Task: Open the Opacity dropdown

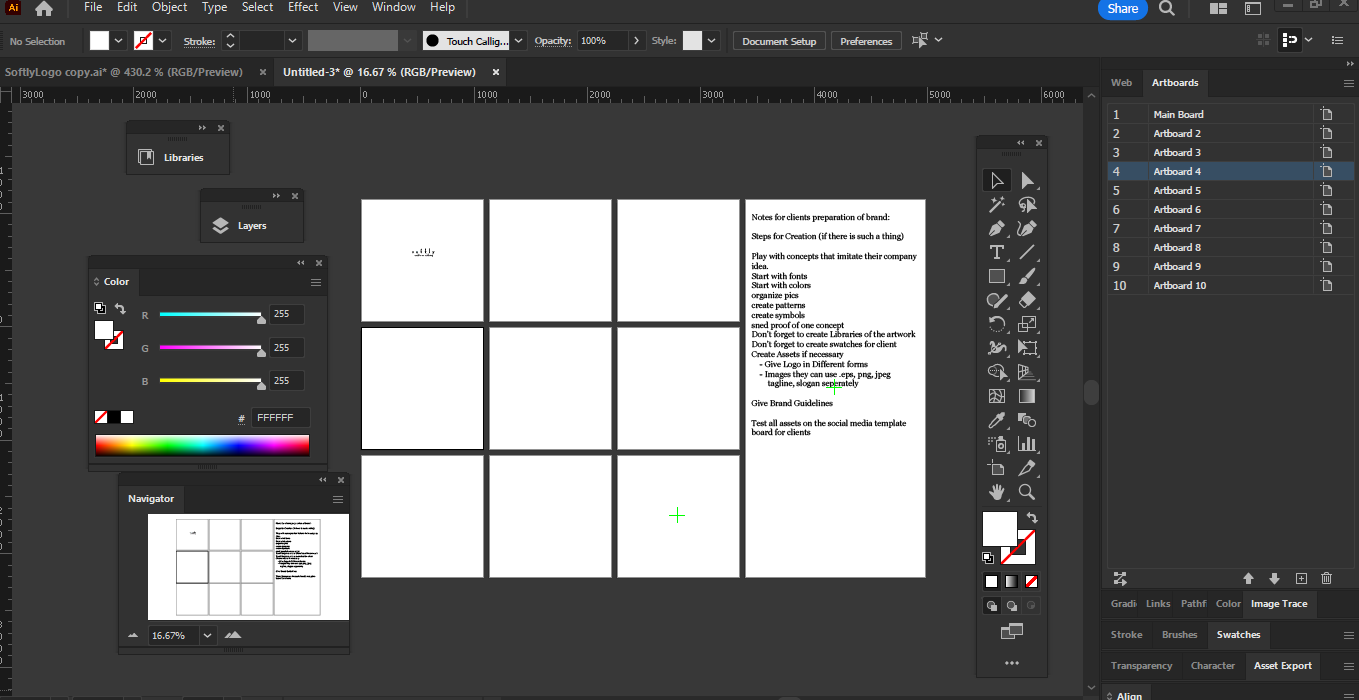Action: click(x=637, y=41)
